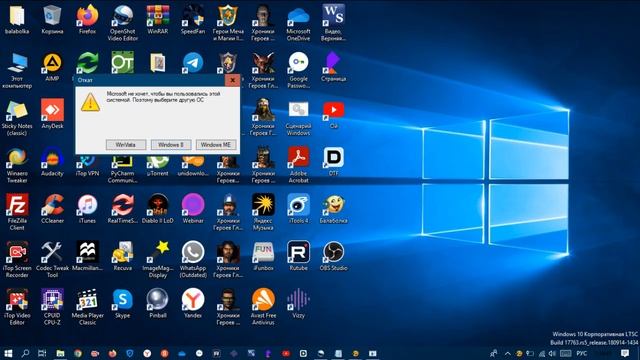The height and width of the screenshot is (360, 640).
Task: Open Sticky Notes (classic) icon
Action: tap(17, 118)
